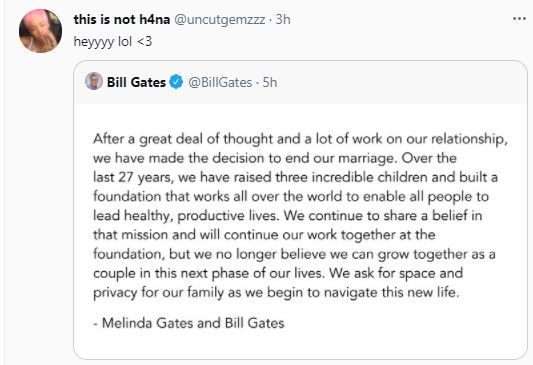Click the blue verified checkmark badge
This screenshot has height=365, width=533.
tap(176, 82)
